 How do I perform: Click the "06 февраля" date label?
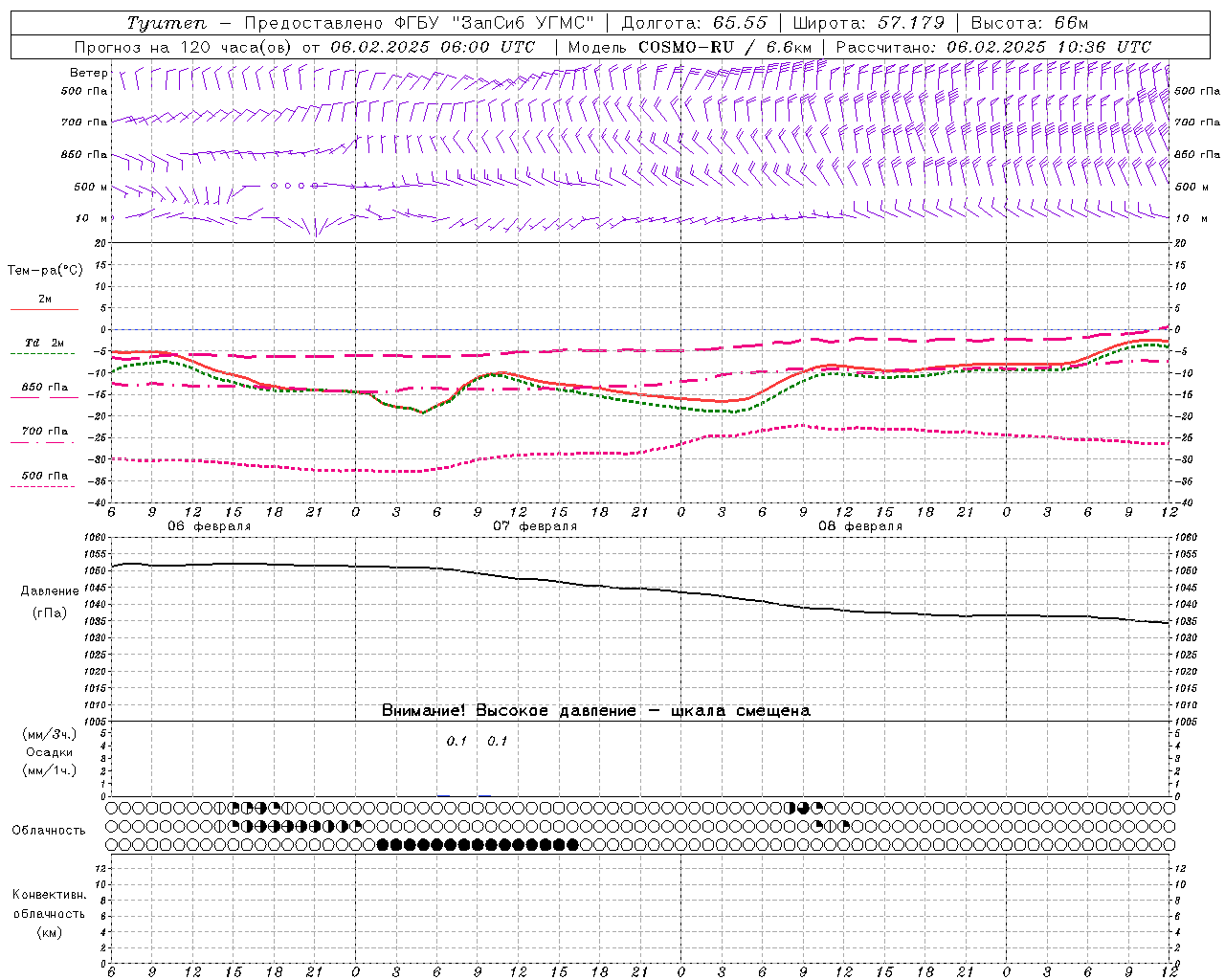pyautogui.click(x=210, y=526)
